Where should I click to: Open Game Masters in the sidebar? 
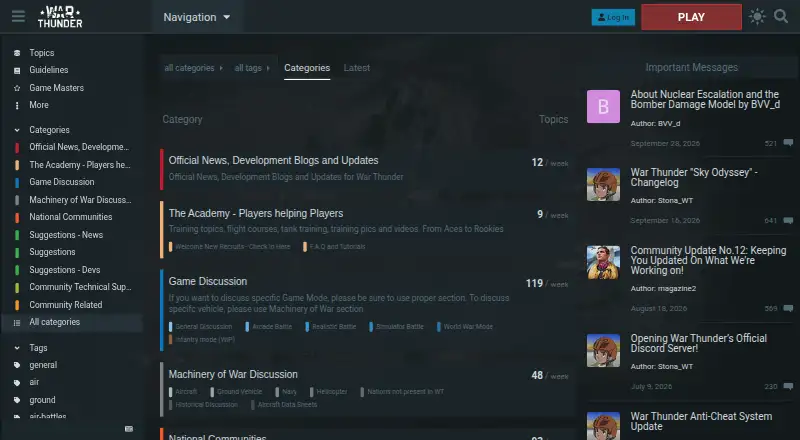pyautogui.click(x=57, y=88)
